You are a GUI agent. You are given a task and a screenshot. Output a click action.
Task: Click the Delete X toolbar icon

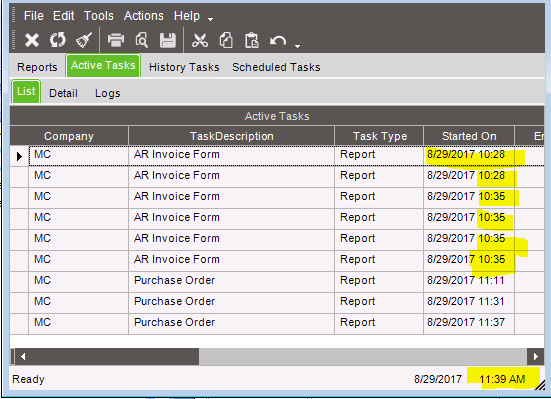coord(32,40)
